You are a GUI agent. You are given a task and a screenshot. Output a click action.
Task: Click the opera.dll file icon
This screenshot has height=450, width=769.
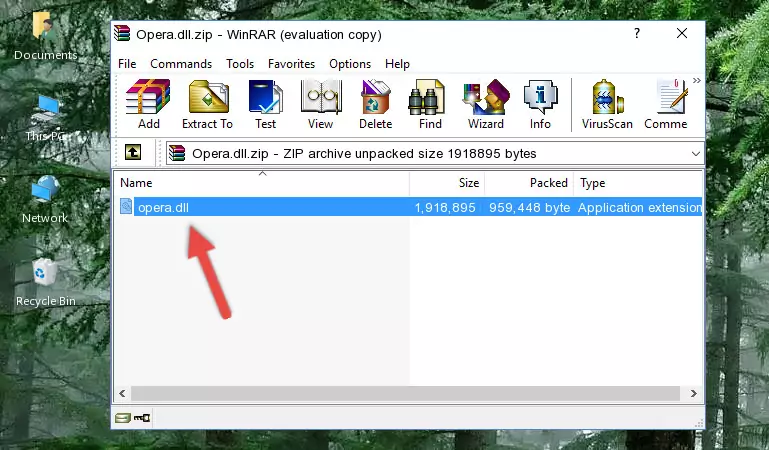[x=126, y=206]
